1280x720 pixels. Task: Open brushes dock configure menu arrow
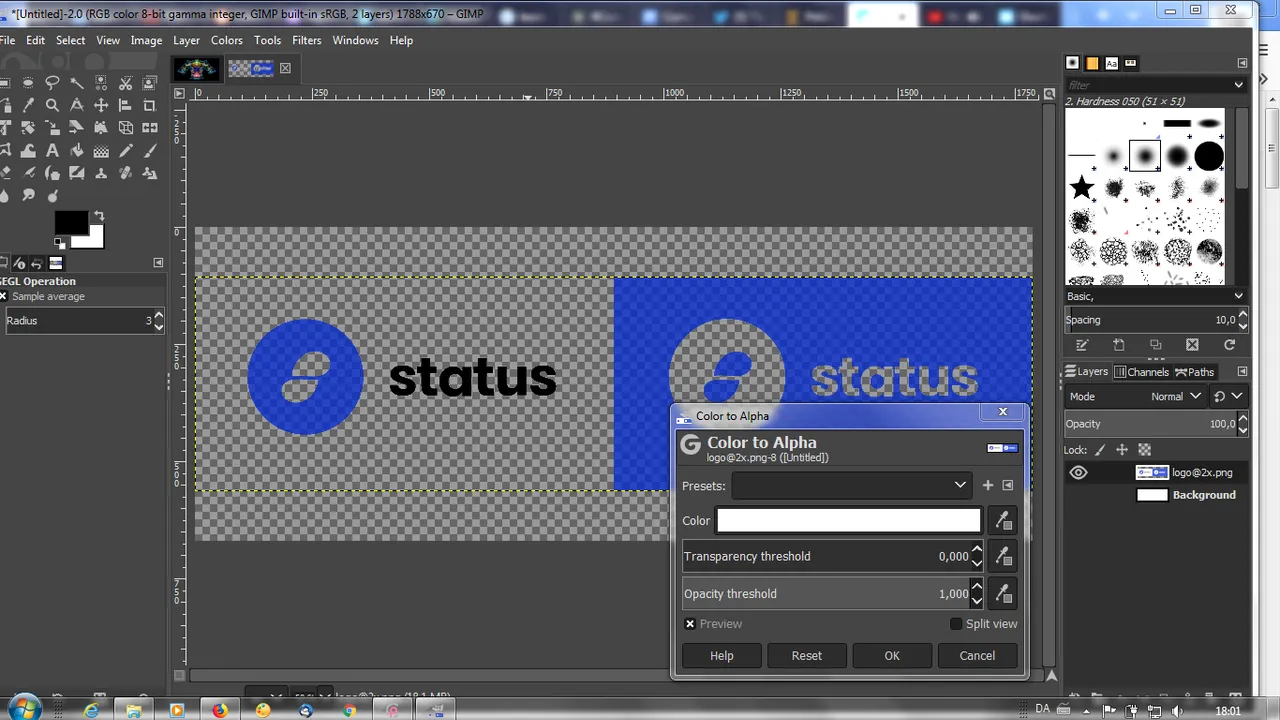(x=1242, y=63)
